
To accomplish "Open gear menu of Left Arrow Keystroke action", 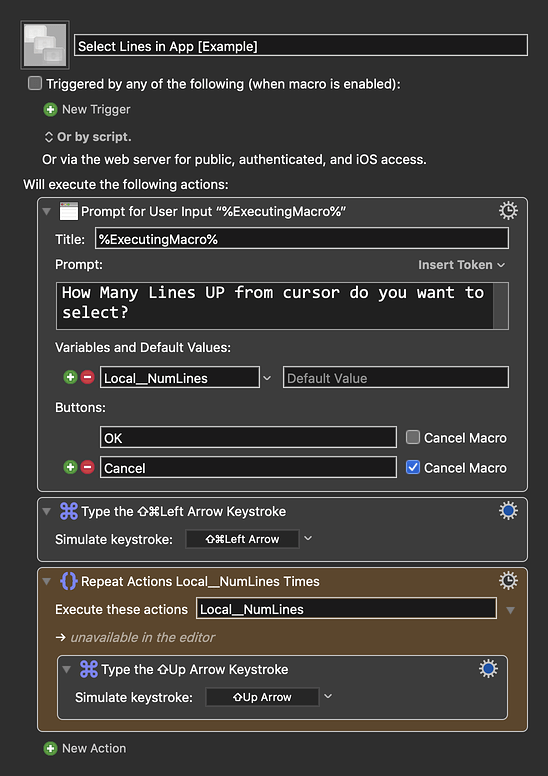I will pos(508,511).
